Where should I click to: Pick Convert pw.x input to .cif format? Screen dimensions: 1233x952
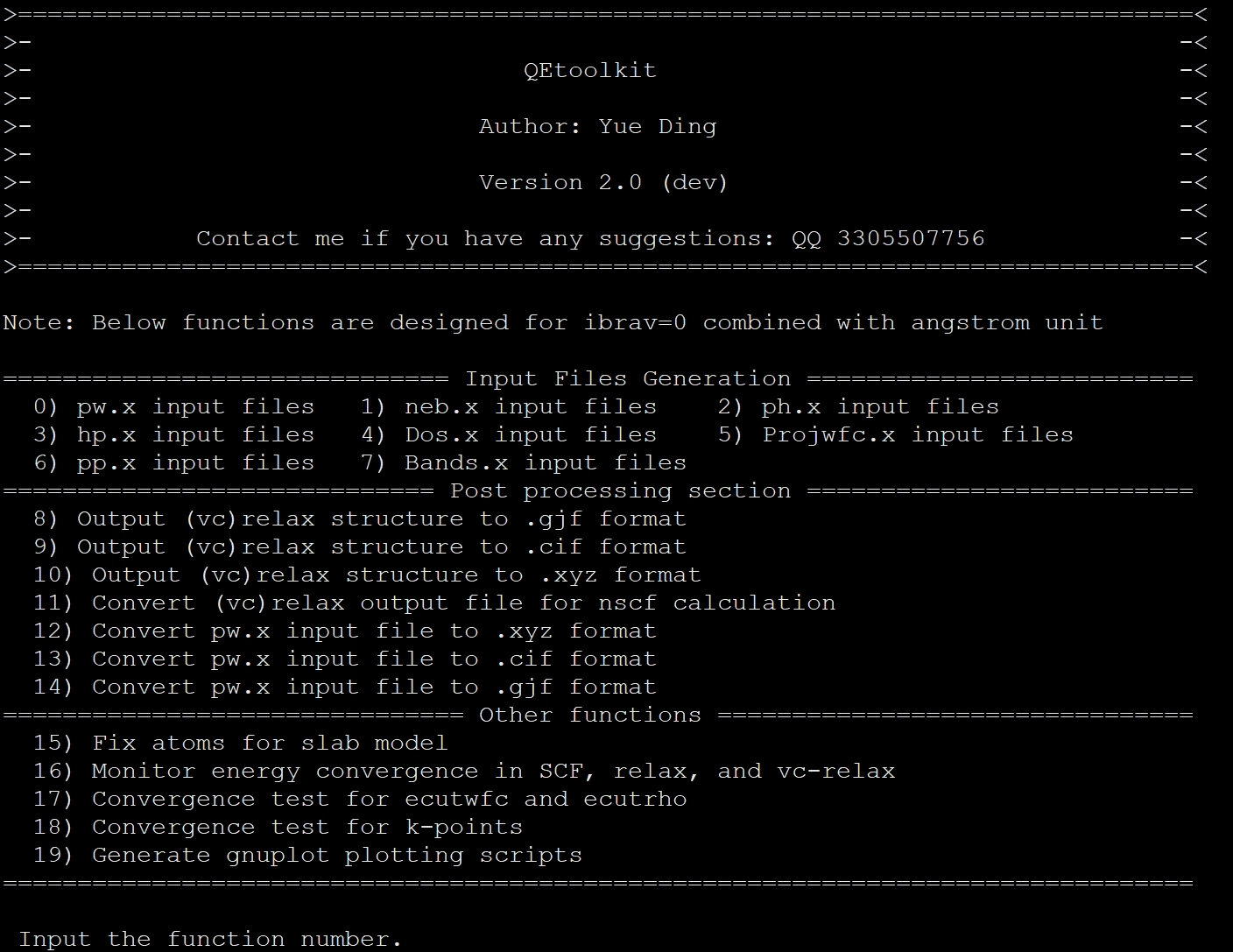pyautogui.click(x=345, y=659)
